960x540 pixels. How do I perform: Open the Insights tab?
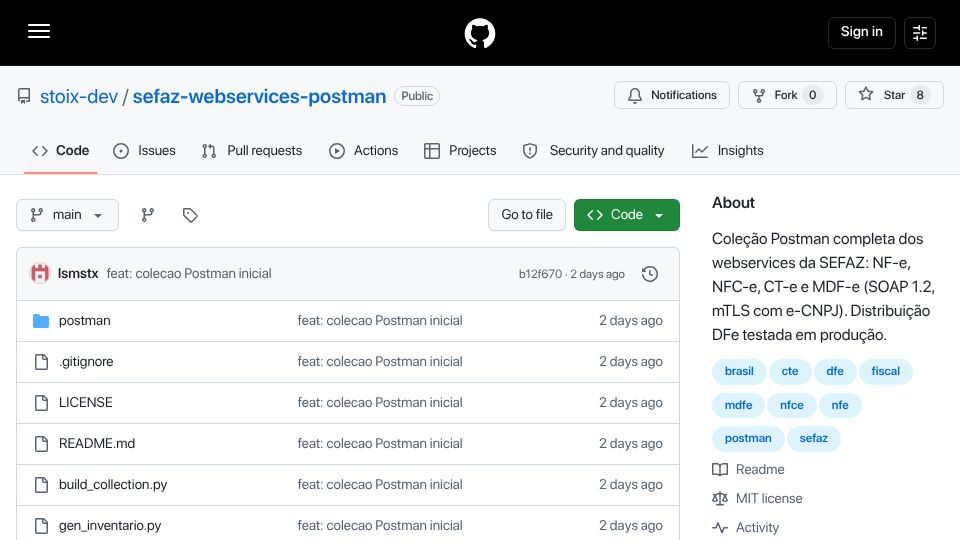click(x=727, y=151)
